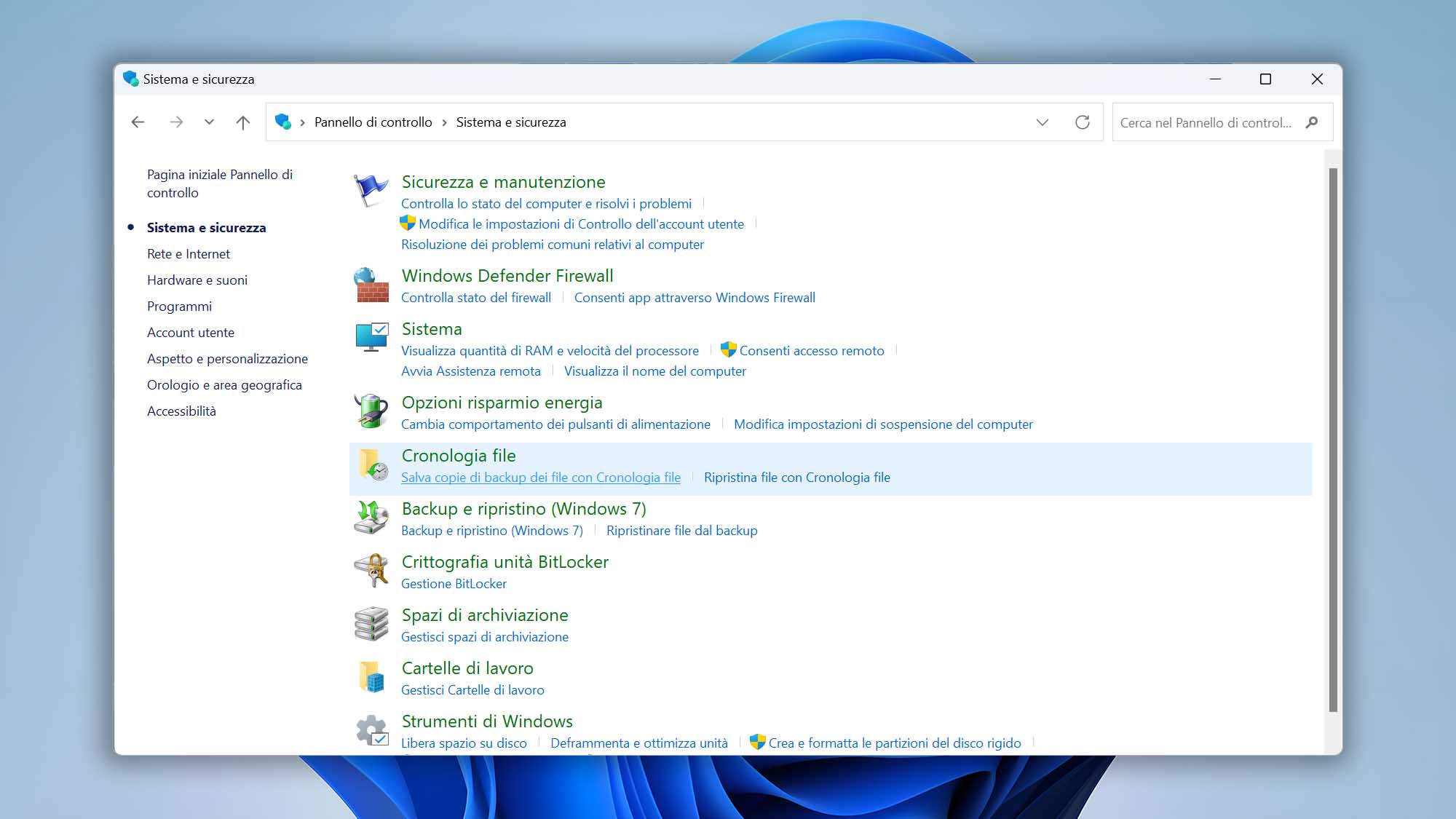
Task: Open Programmi category
Action: pos(179,306)
